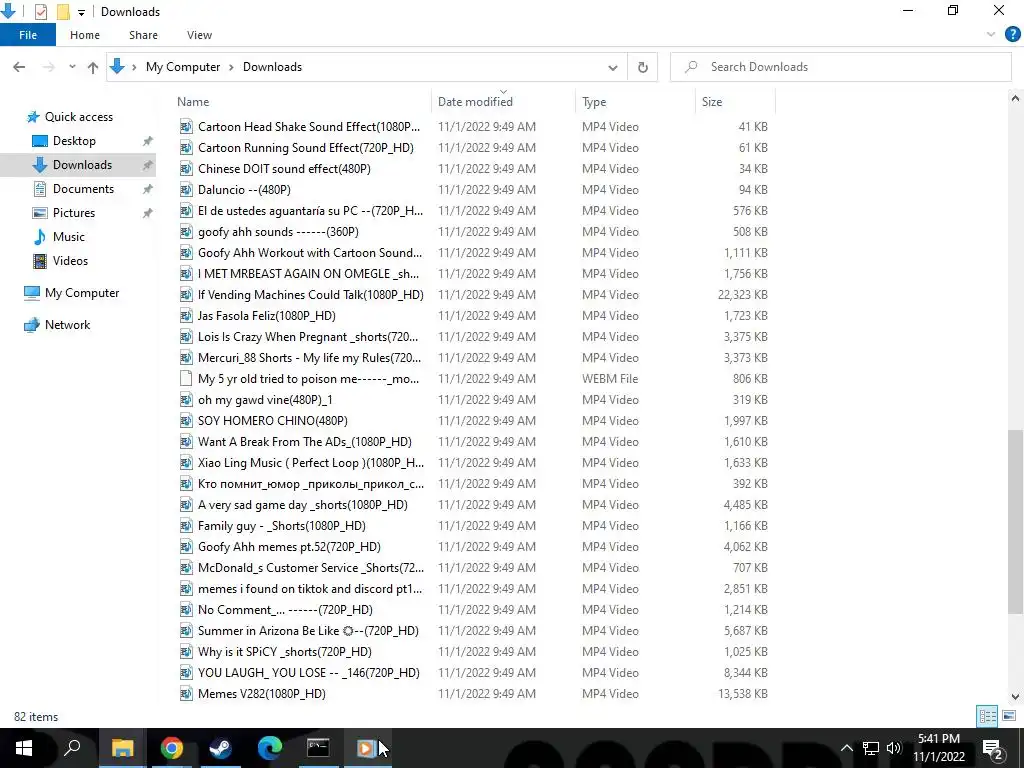Open Music in navigation pane
Image resolution: width=1024 pixels, height=768 pixels.
(x=69, y=237)
